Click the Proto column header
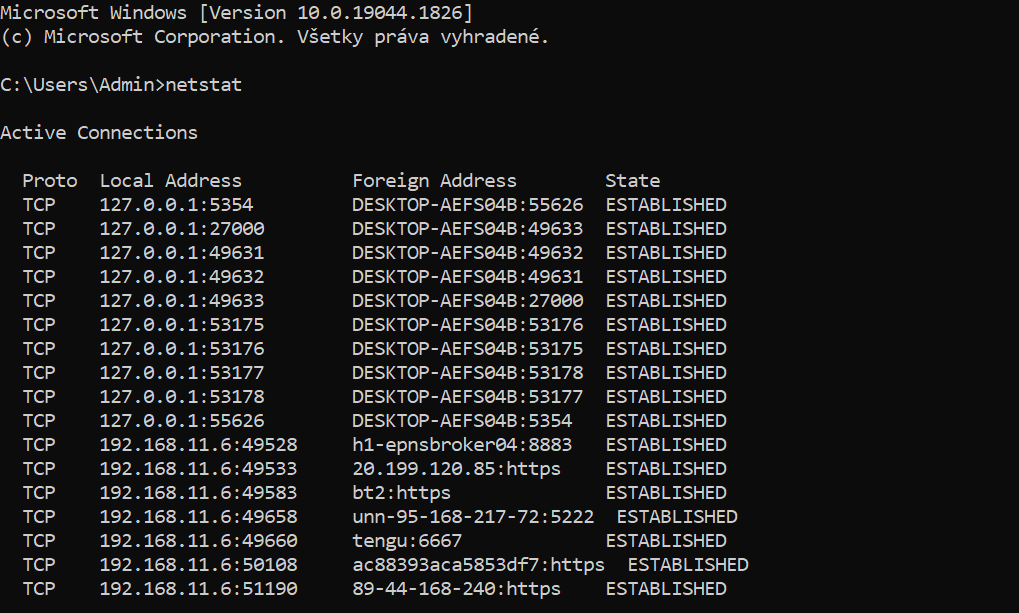This screenshot has height=613, width=1019. click(x=49, y=181)
